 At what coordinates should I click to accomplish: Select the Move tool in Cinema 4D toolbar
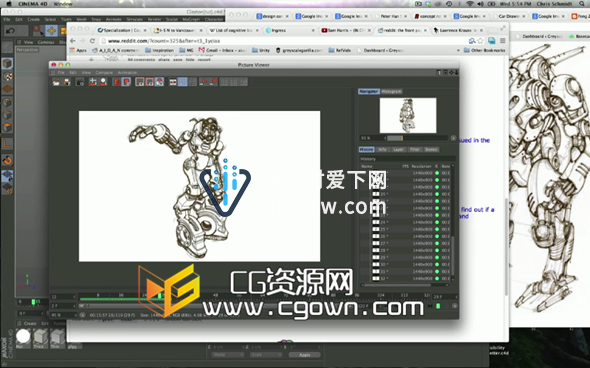pos(51,30)
